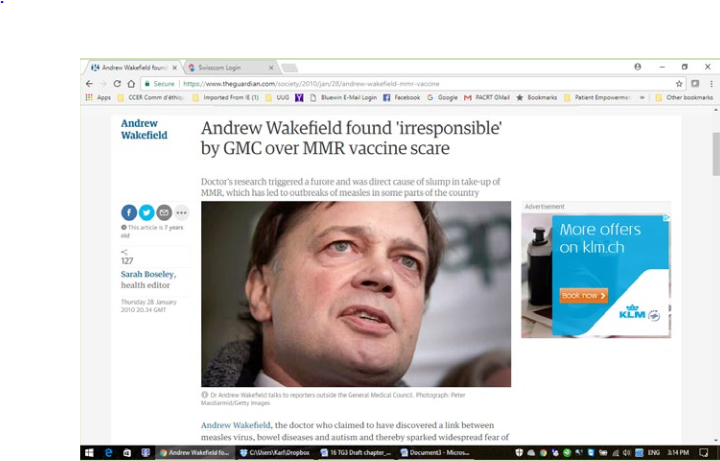Bookmark this page with star icon
This screenshot has width=720, height=461.
(679, 84)
